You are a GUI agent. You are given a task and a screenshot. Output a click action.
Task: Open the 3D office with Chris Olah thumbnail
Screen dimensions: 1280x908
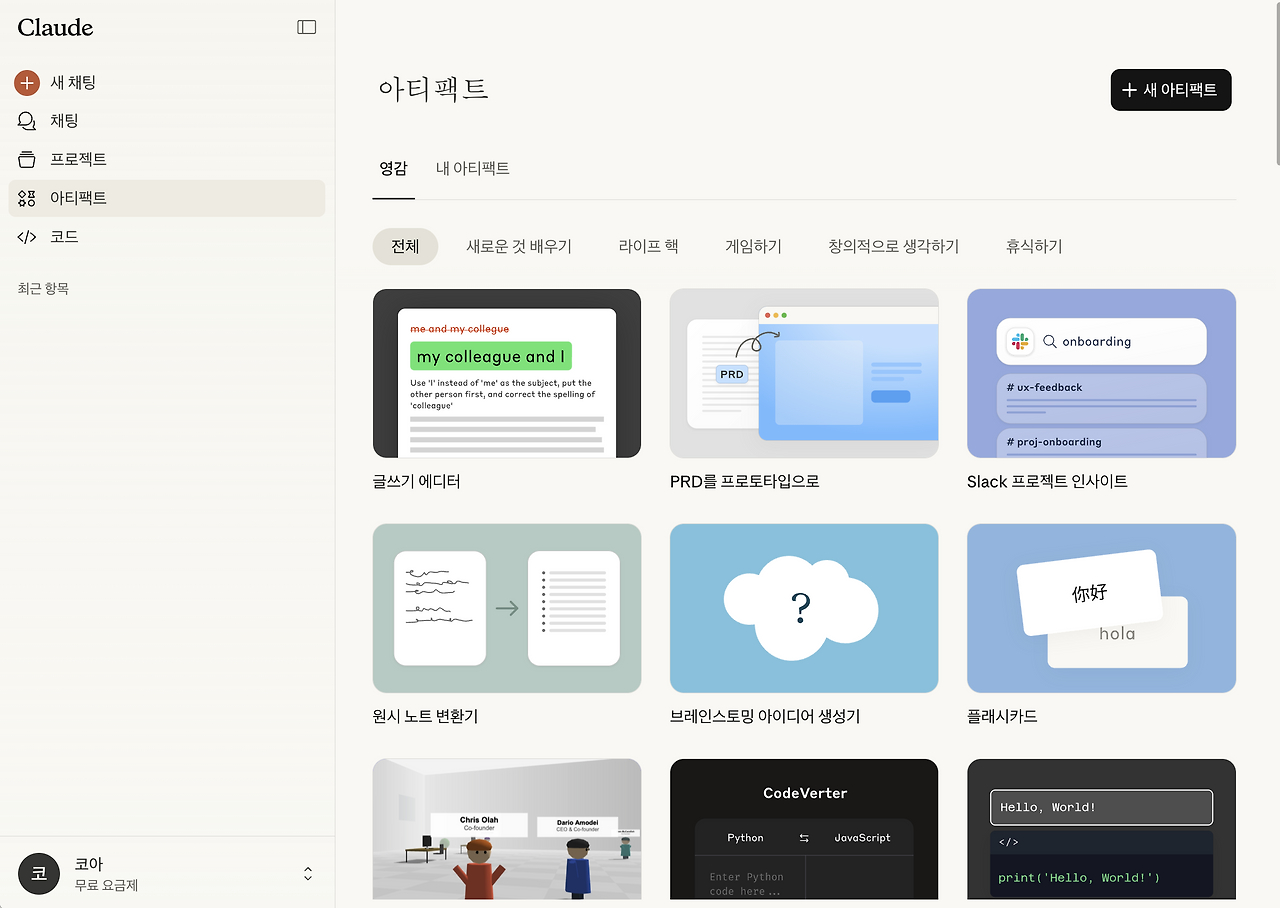[x=507, y=829]
